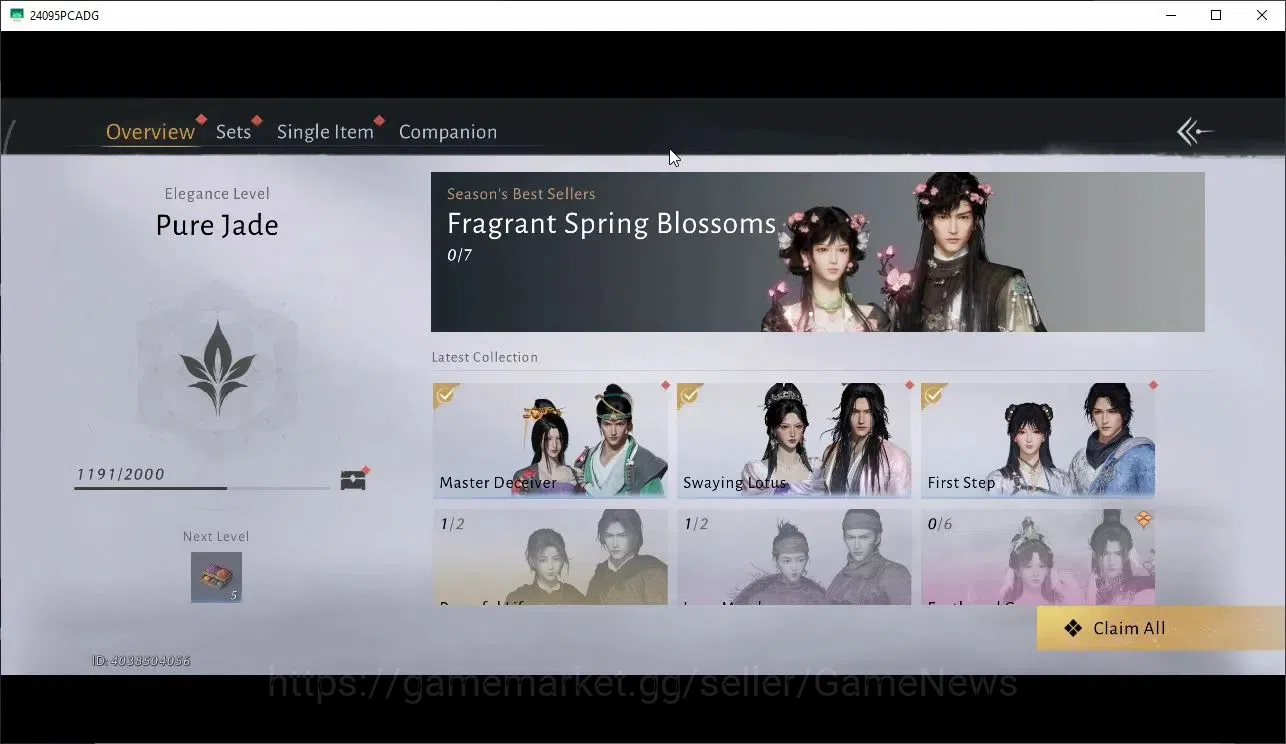Click the Pure Jade lotus emblem

click(217, 368)
